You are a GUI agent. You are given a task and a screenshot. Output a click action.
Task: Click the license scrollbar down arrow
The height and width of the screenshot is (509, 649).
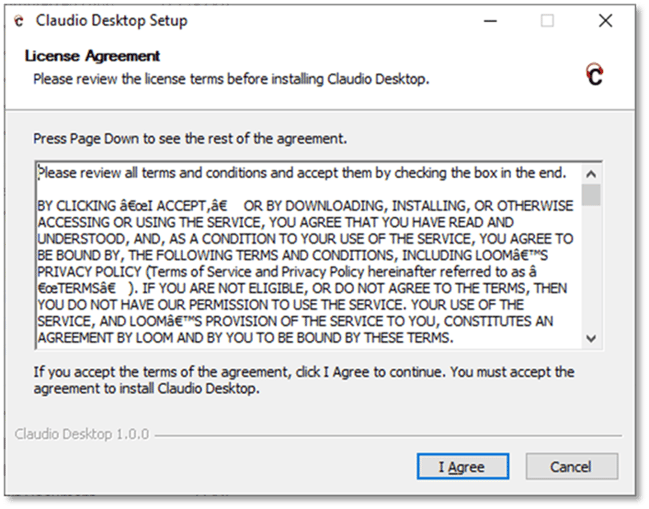[x=591, y=339]
